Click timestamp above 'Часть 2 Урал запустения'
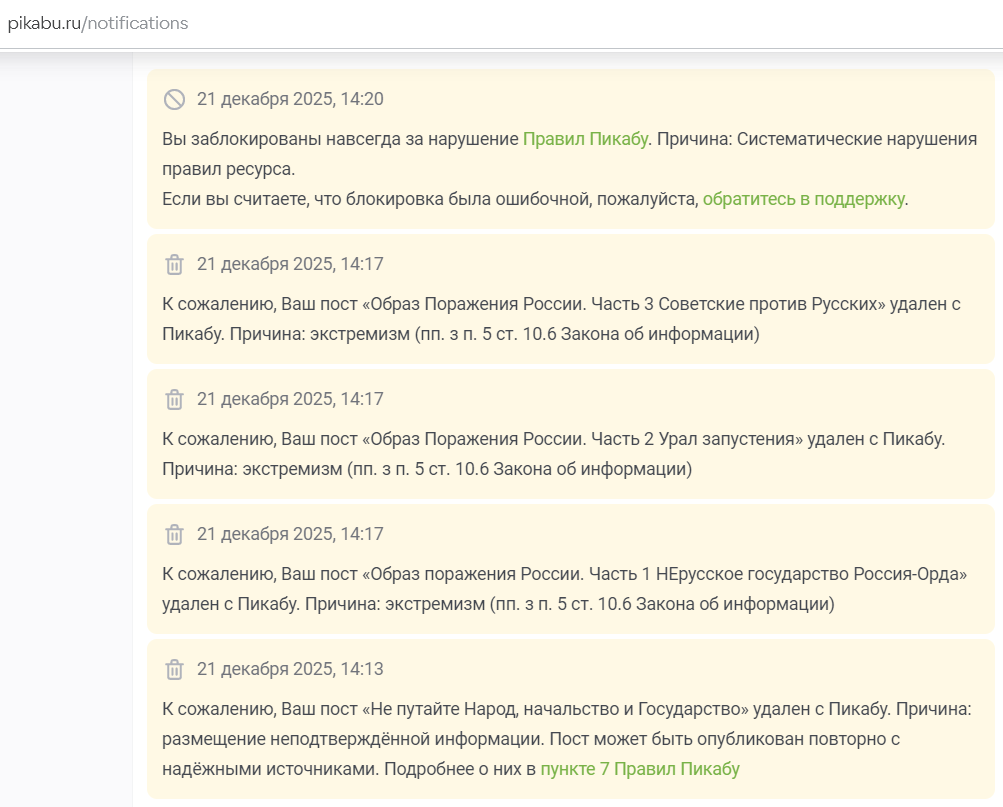Screen dimensions: 1003x807 (290, 399)
